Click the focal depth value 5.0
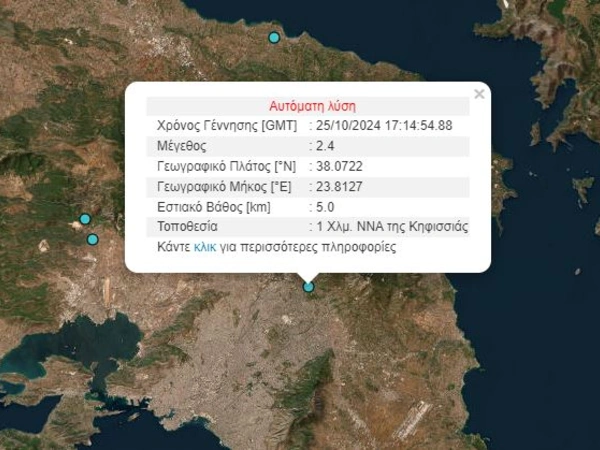The height and width of the screenshot is (450, 600). (x=326, y=206)
